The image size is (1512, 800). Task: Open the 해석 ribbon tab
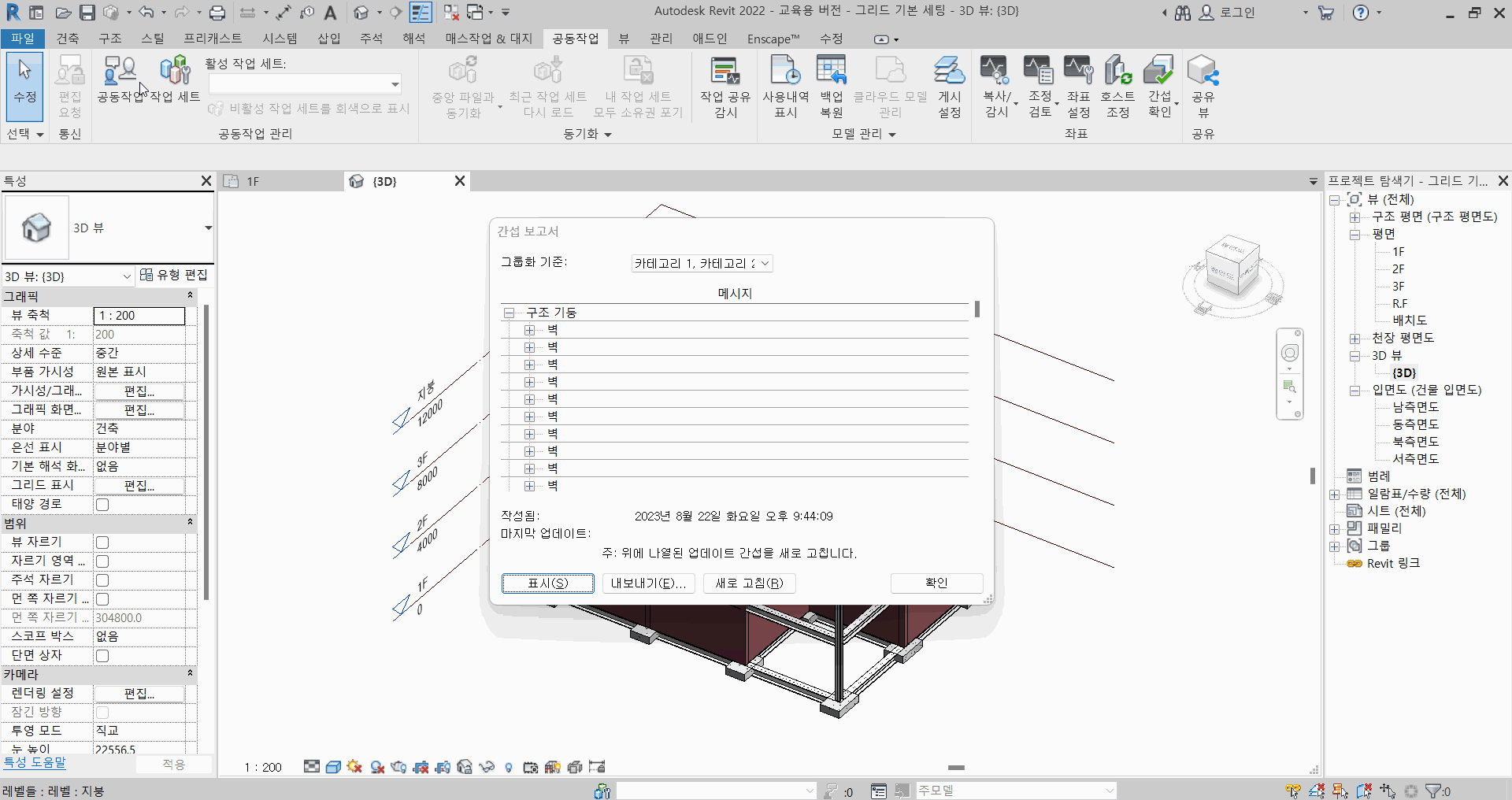pyautogui.click(x=413, y=39)
